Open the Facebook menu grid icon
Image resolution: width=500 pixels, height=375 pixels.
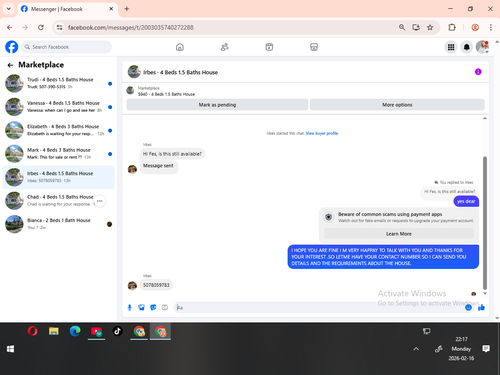[x=451, y=47]
